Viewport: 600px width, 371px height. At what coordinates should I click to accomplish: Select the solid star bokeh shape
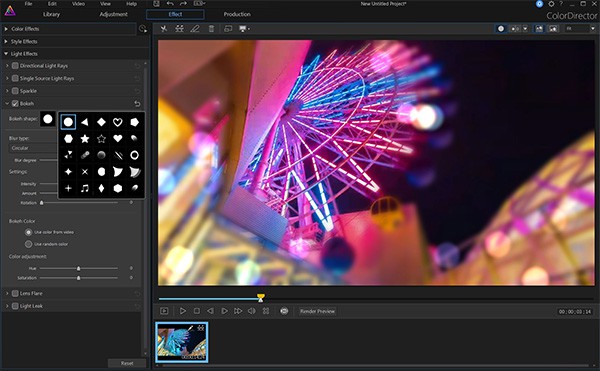click(x=85, y=138)
